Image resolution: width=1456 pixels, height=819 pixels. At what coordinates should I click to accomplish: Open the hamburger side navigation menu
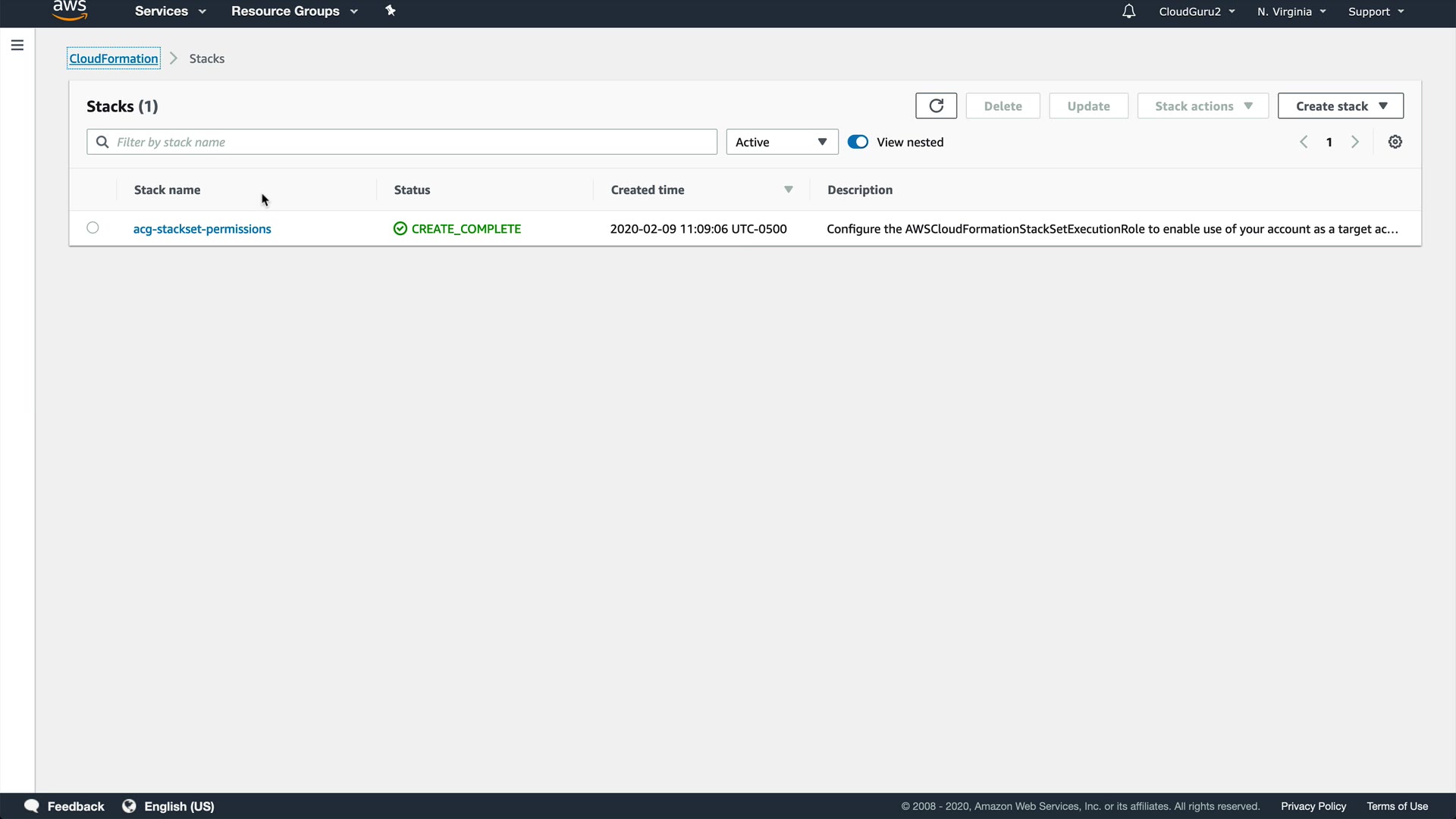[x=17, y=45]
